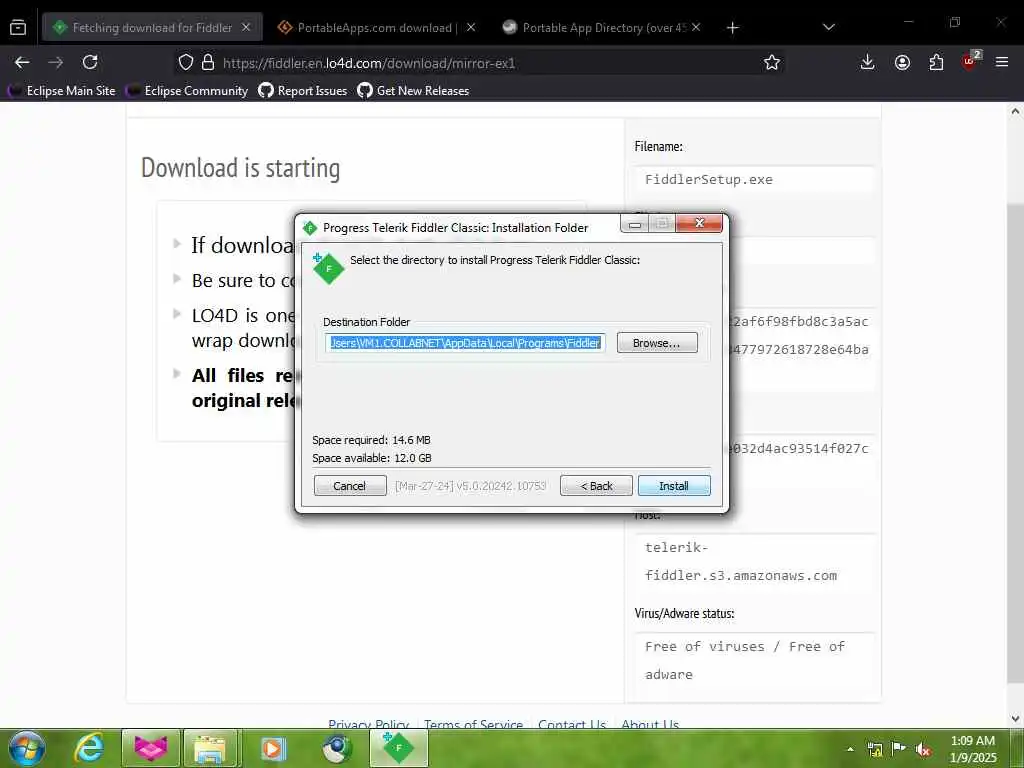
Task: Expand the list all tabs chevron
Action: click(x=829, y=27)
